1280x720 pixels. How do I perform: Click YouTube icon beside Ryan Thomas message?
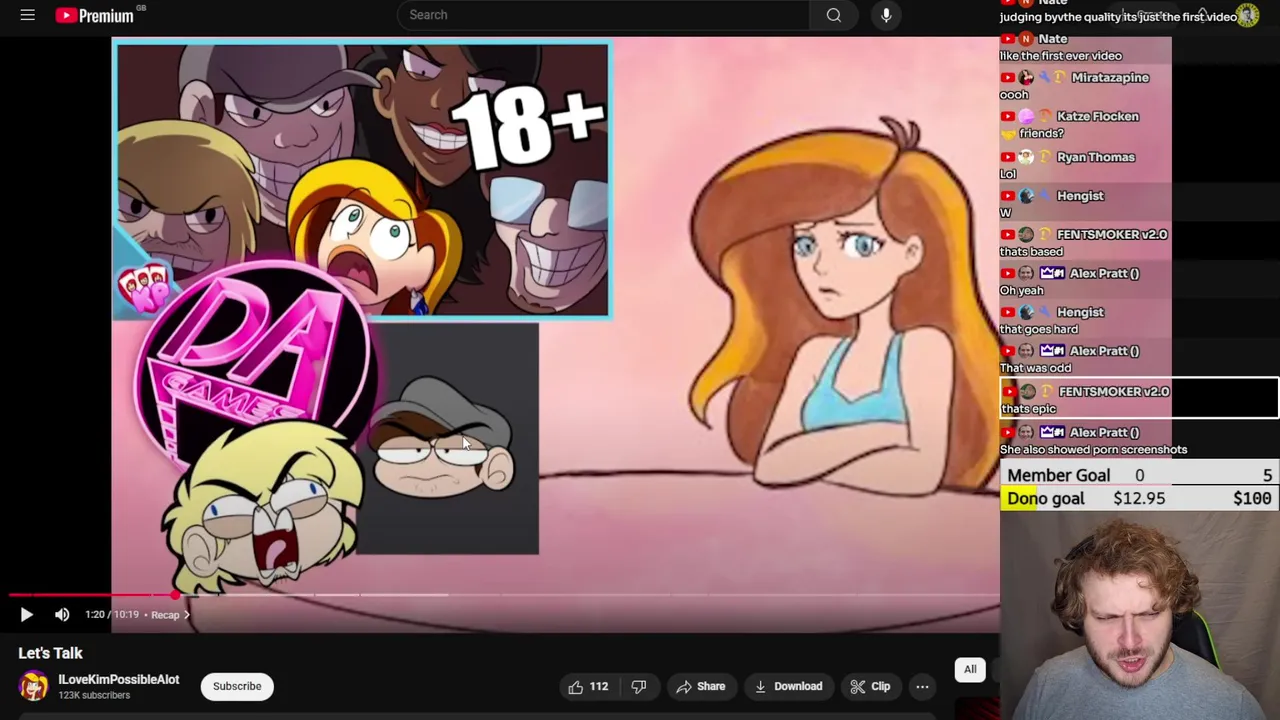pos(1008,157)
